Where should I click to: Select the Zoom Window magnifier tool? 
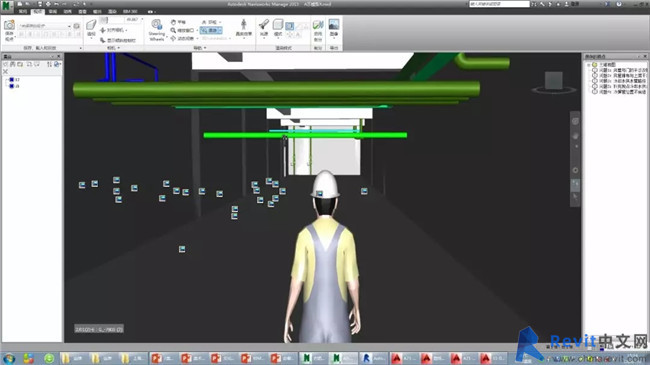(x=182, y=30)
